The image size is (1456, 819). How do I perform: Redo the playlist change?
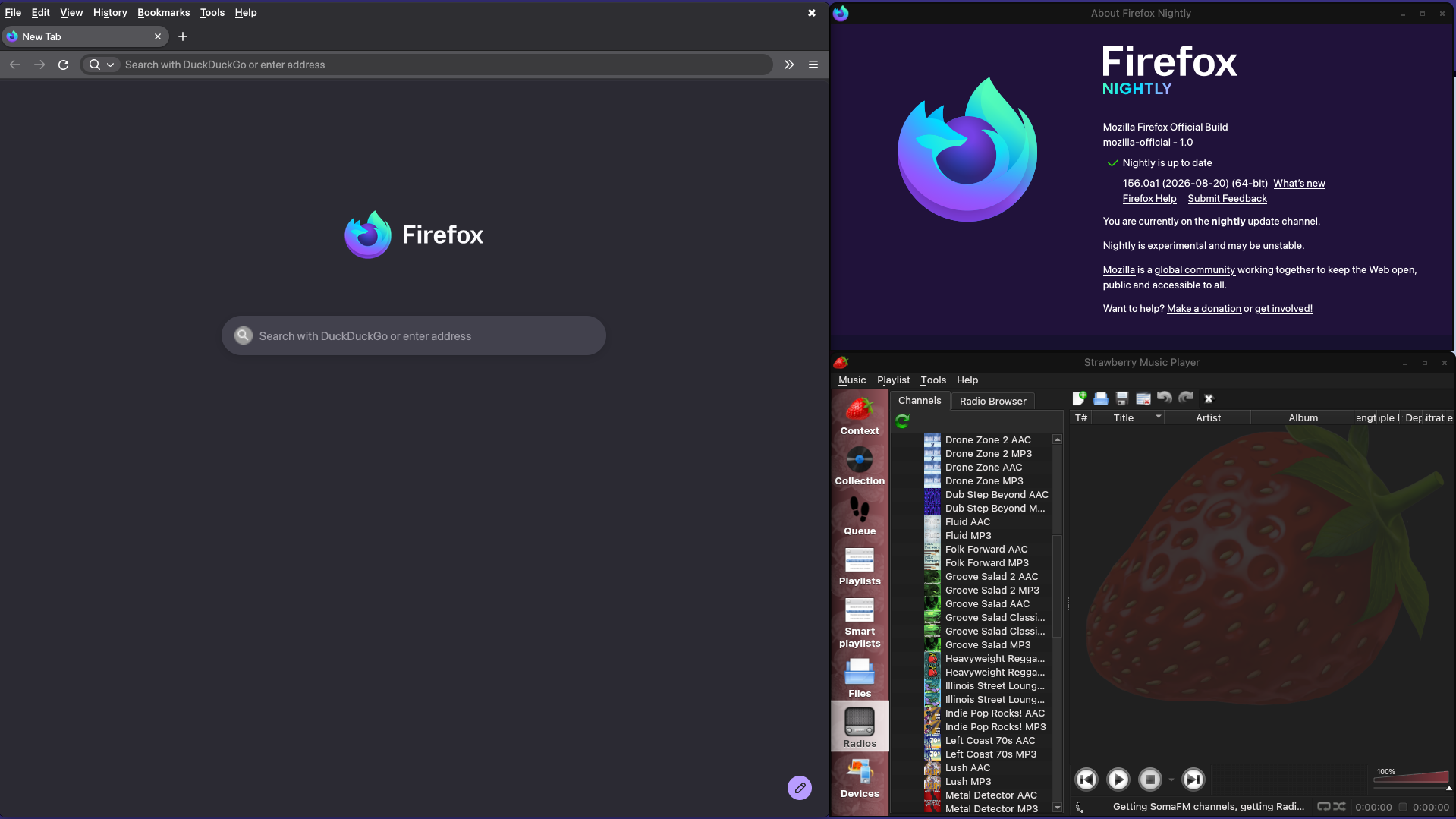tap(1186, 398)
